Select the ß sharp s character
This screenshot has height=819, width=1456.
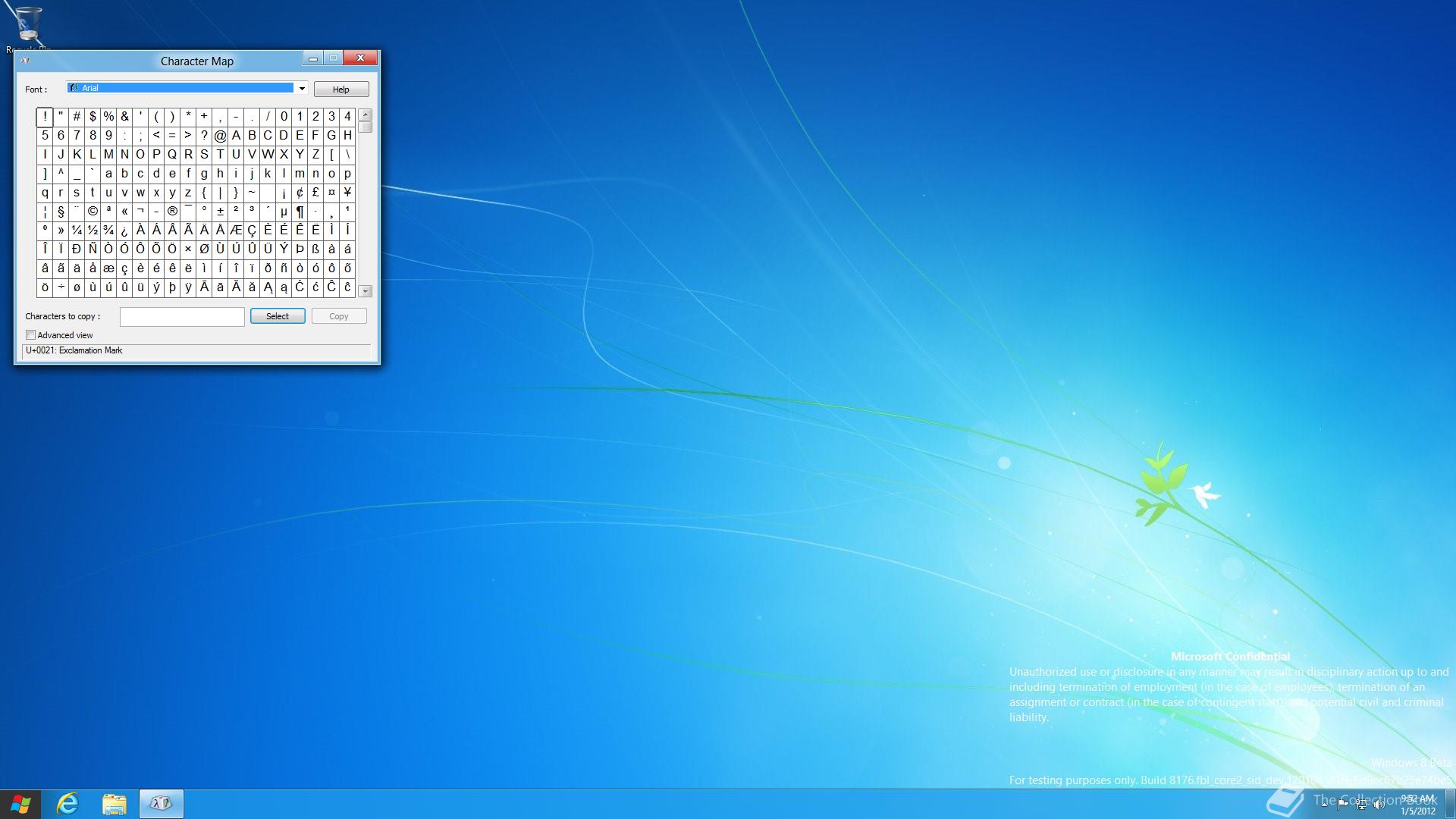click(315, 249)
